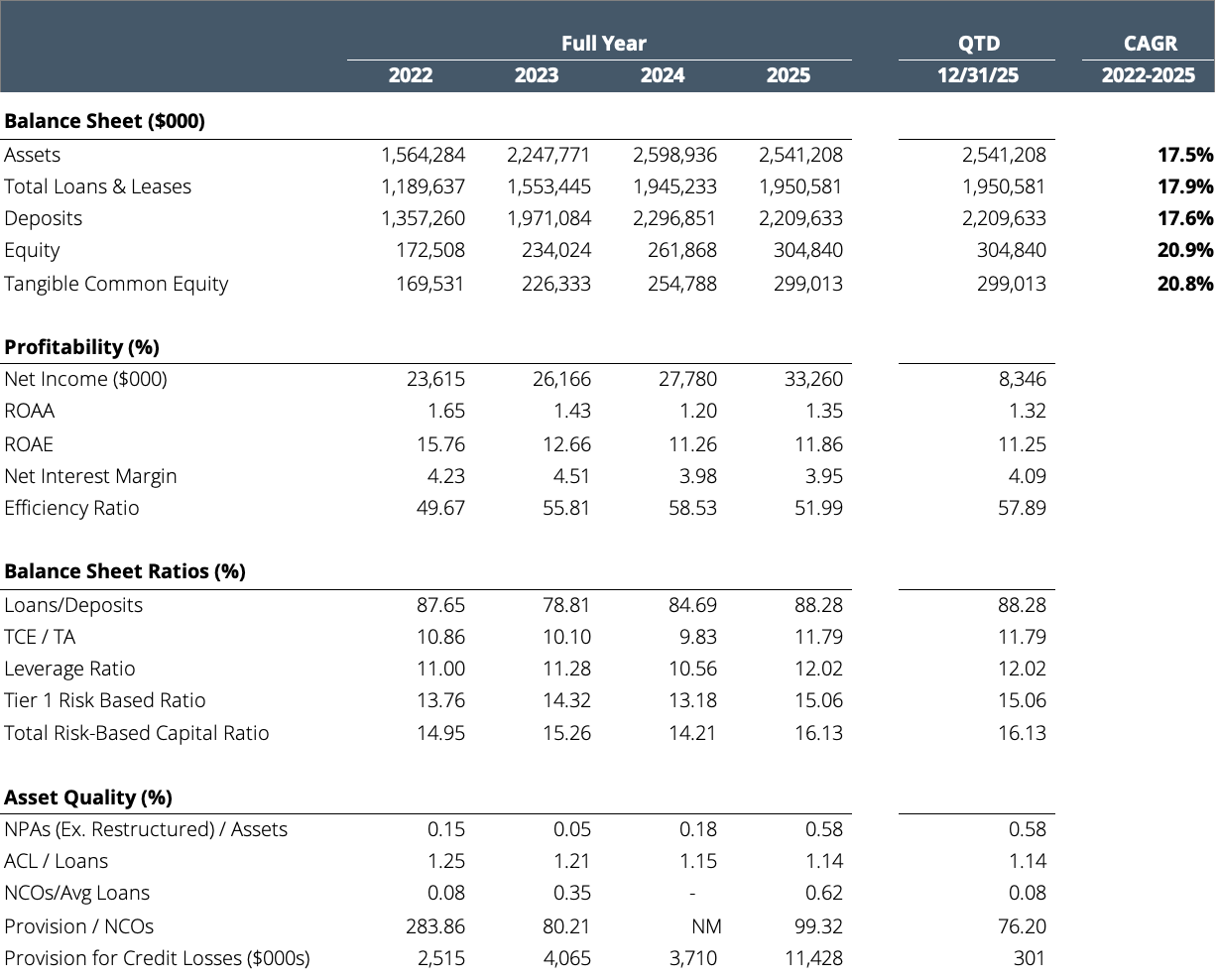Select the Profitability (%) section heading

[81, 347]
